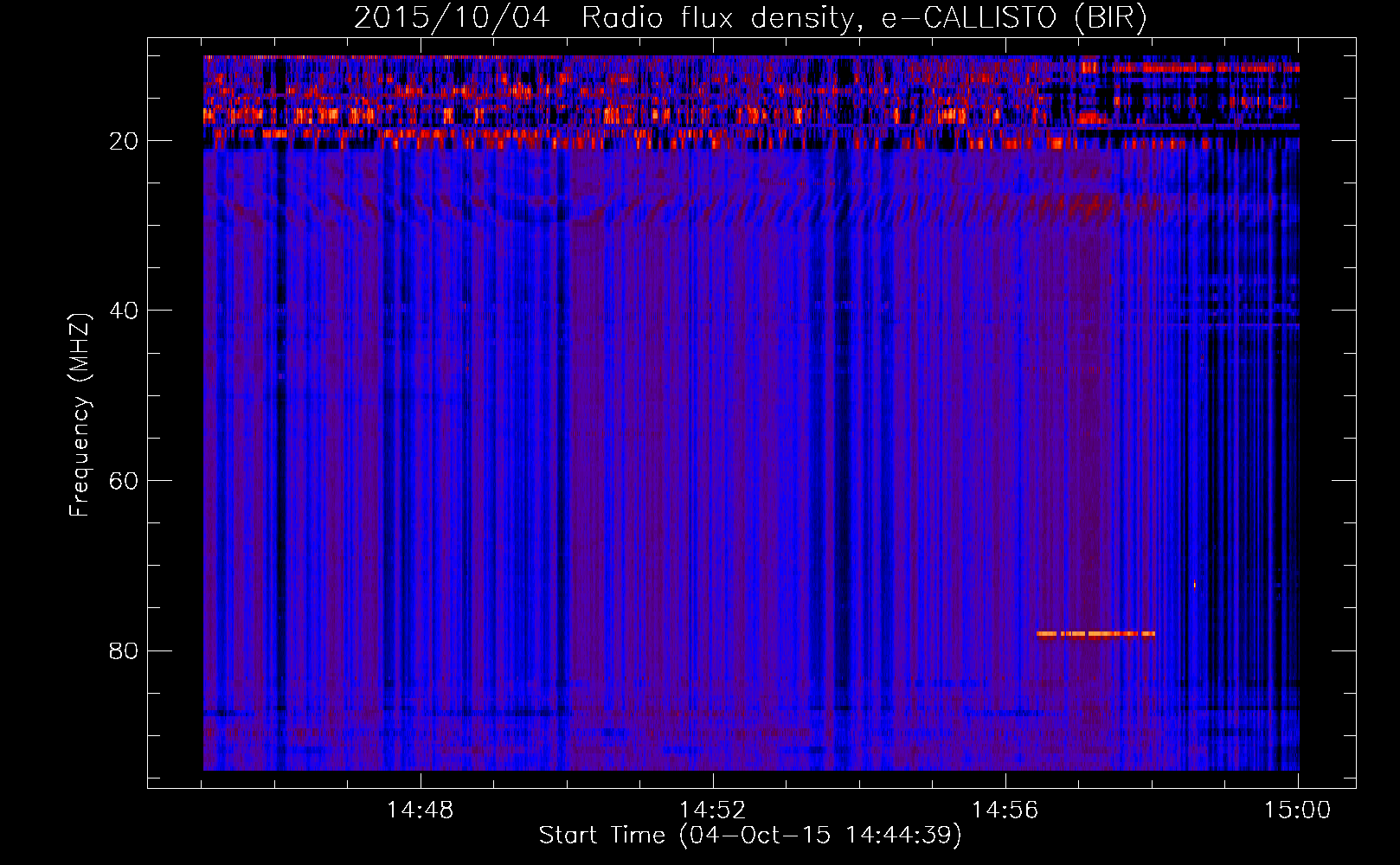The width and height of the screenshot is (1400, 865).
Task: Click the 20 MHz frequency tick label
Action: click(124, 142)
